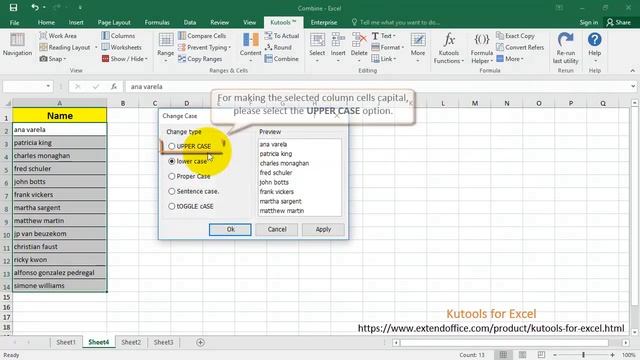Click the To Actual tool
This screenshot has width=640, height=360.
282,36
